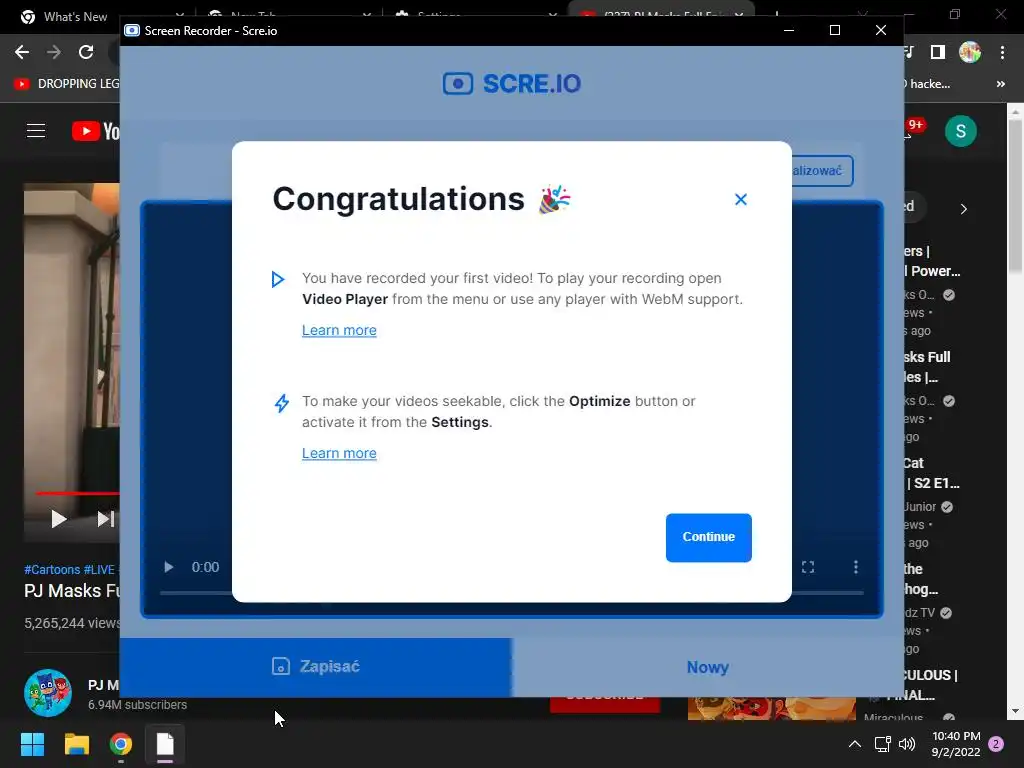Viewport: 1024px width, 768px height.
Task: Open the YouTube hamburger menu
Action: (36, 131)
